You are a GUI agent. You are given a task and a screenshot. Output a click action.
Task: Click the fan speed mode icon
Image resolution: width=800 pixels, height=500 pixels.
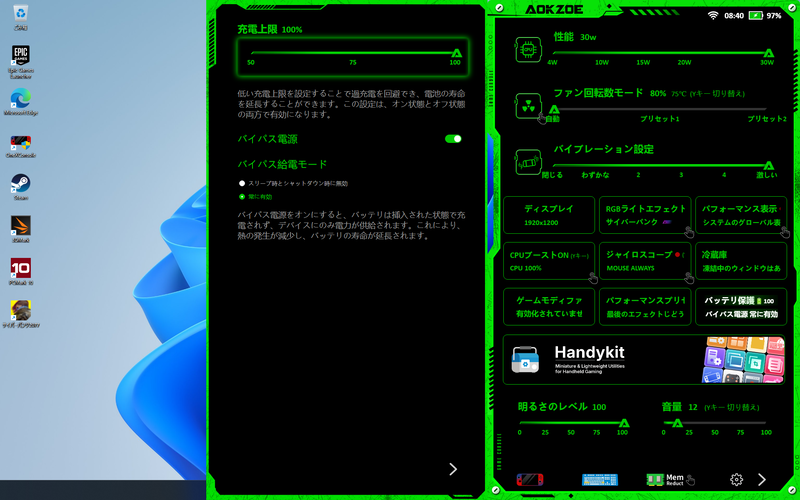tap(528, 106)
